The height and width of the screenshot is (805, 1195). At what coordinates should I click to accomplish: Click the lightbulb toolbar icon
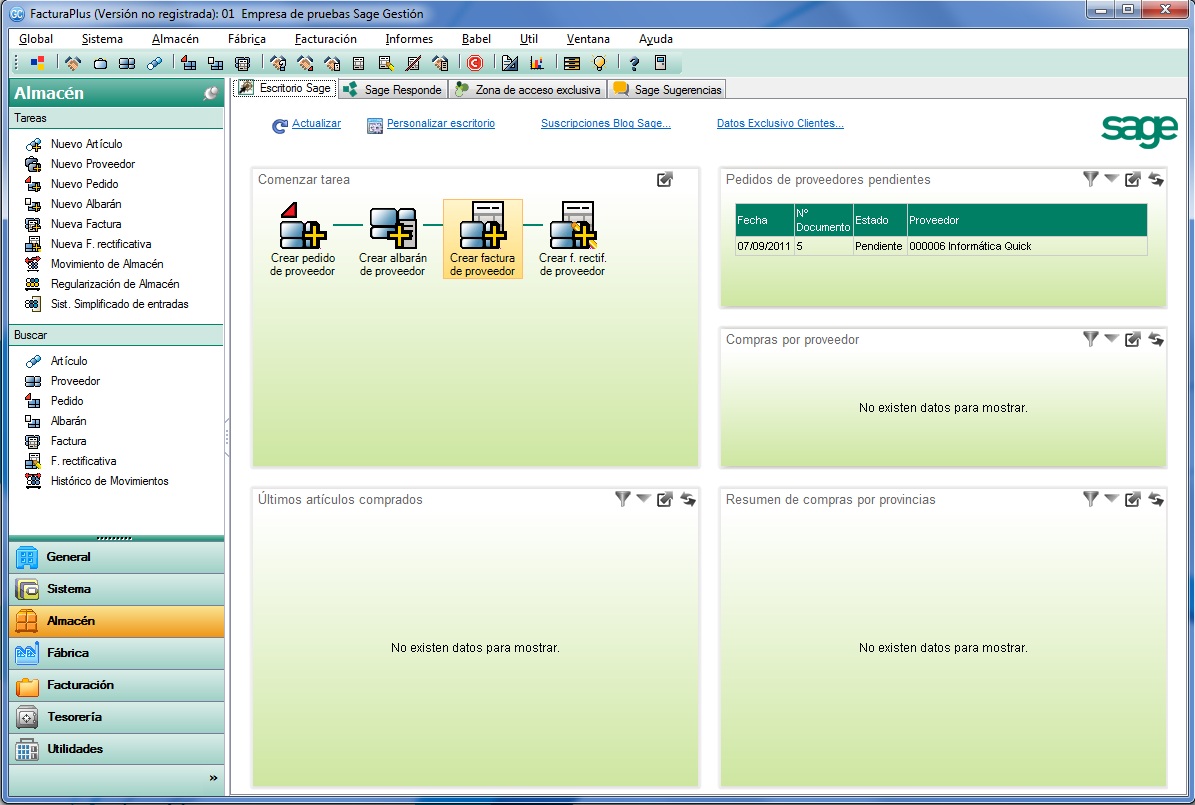(599, 63)
